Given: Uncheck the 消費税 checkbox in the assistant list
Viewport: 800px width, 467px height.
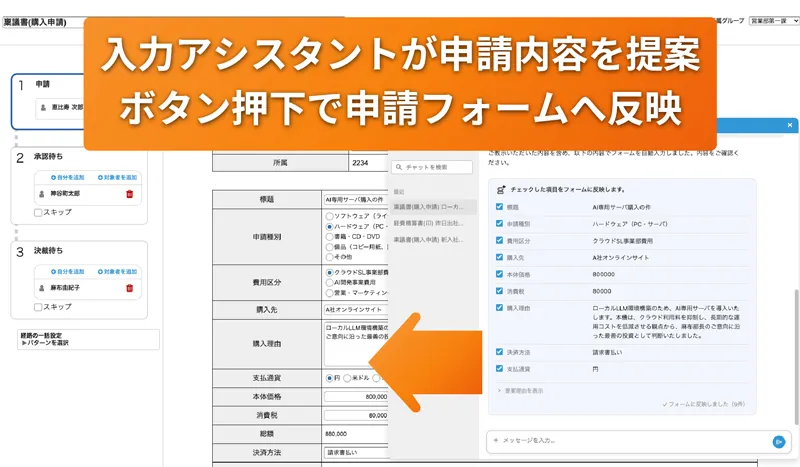Looking at the screenshot, I should [499, 291].
